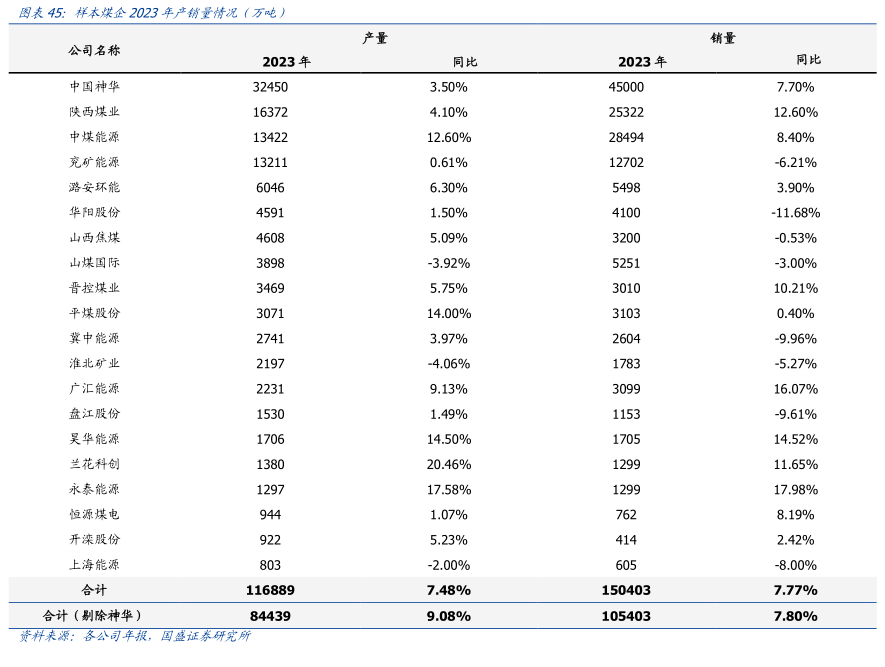This screenshot has width=885, height=667.
Task: Select the 同比 subheader under 销量
Action: click(x=808, y=61)
